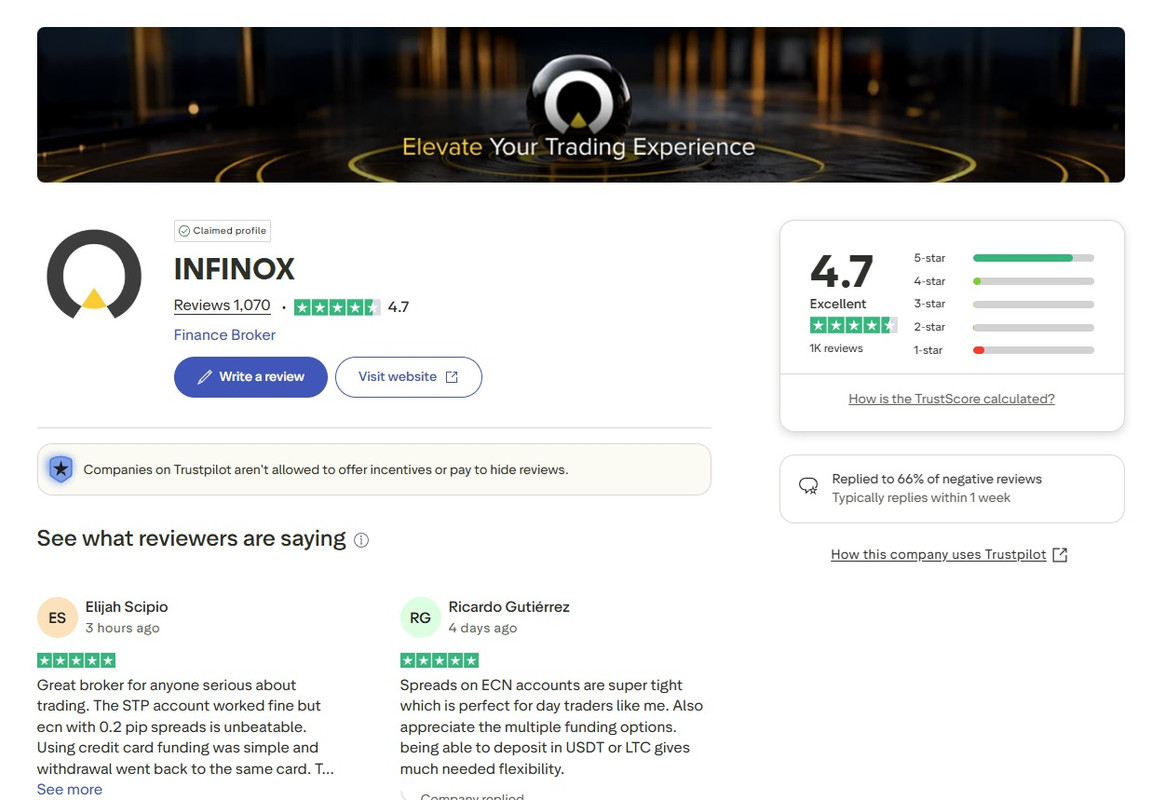Click the Companies on Trustpilot incentives notice text
1151x800 pixels.
(x=326, y=470)
